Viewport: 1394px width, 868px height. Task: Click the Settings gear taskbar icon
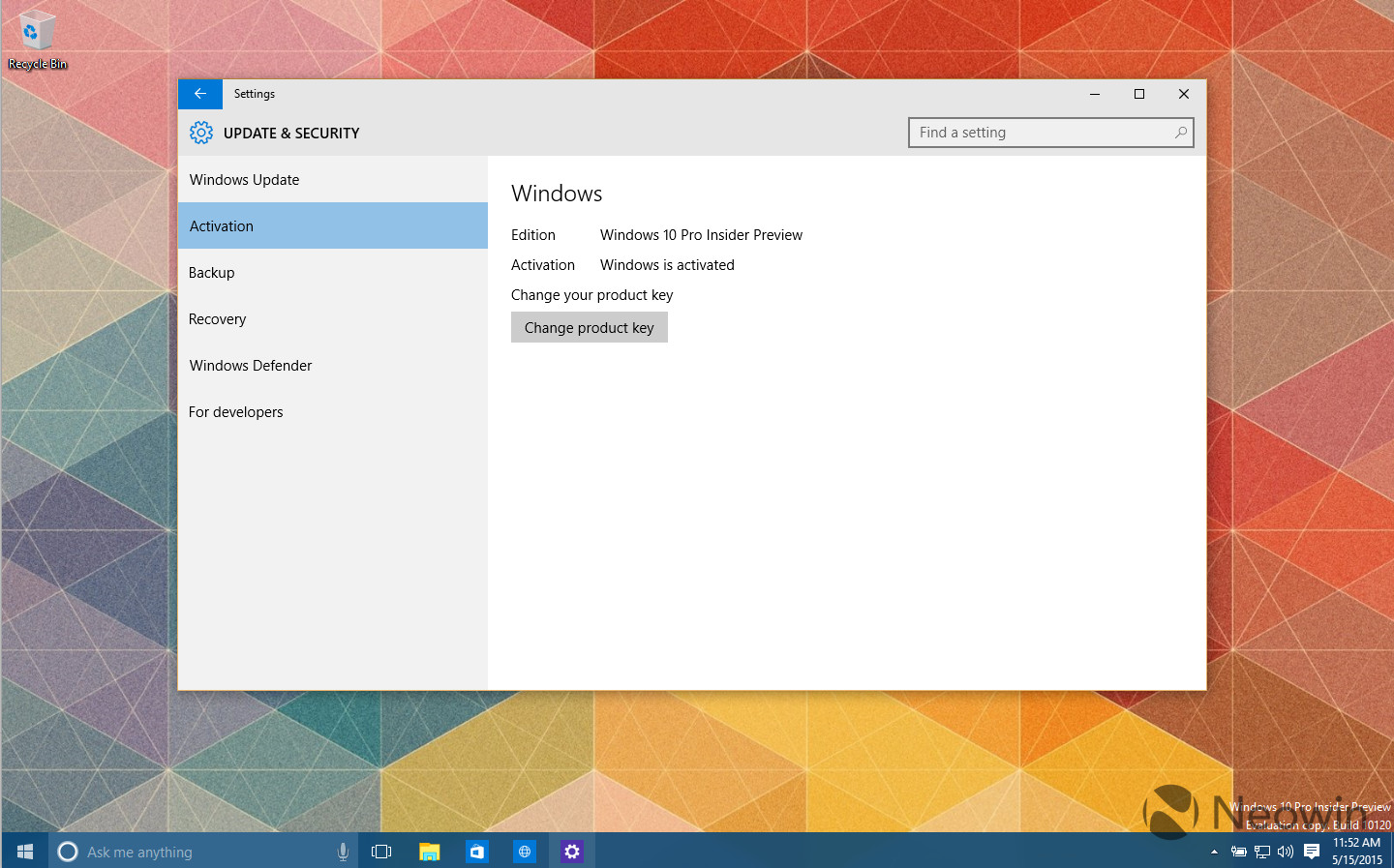[x=572, y=852]
